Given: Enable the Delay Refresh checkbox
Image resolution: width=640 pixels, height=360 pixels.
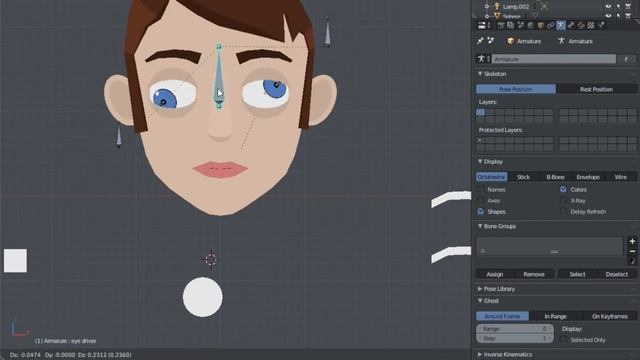Looking at the screenshot, I should [564, 211].
